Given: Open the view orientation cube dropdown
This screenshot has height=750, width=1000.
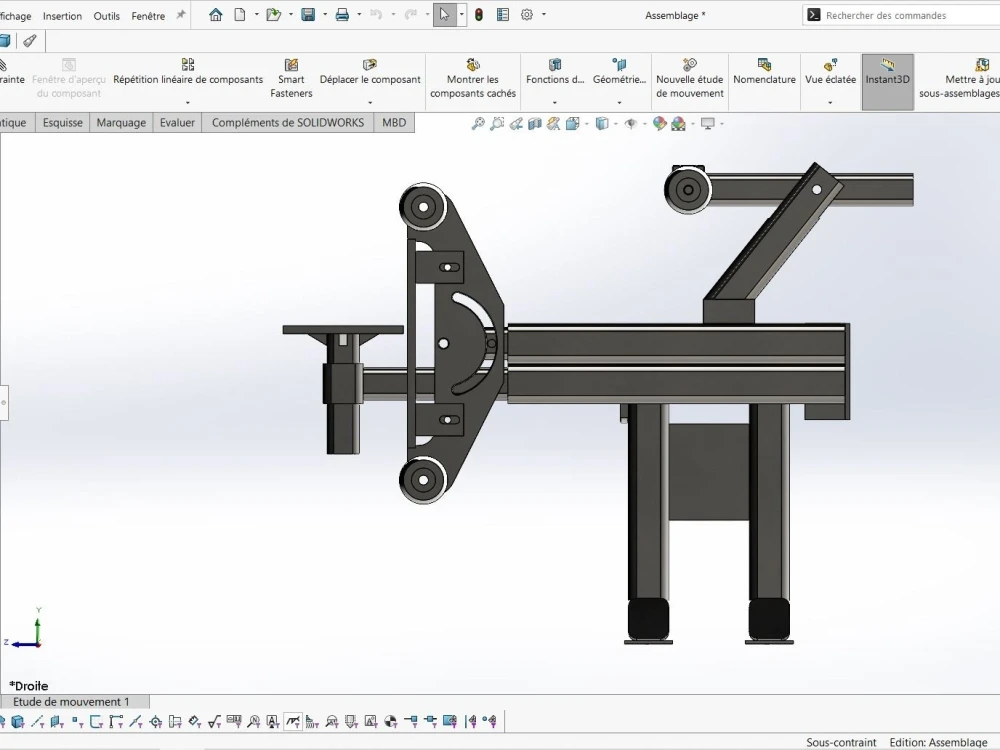Looking at the screenshot, I should click(x=585, y=123).
